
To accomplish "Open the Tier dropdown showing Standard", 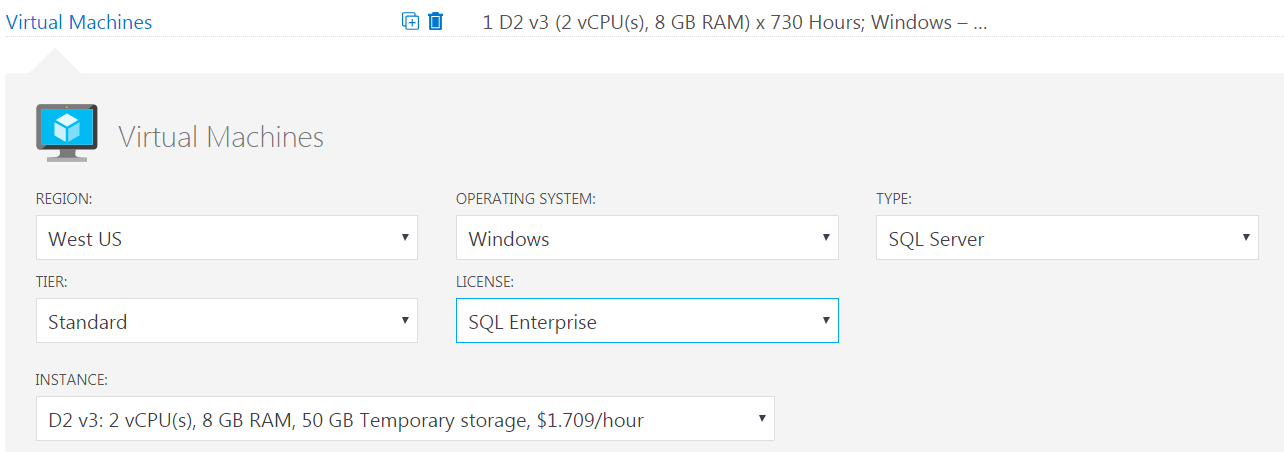I will (226, 322).
